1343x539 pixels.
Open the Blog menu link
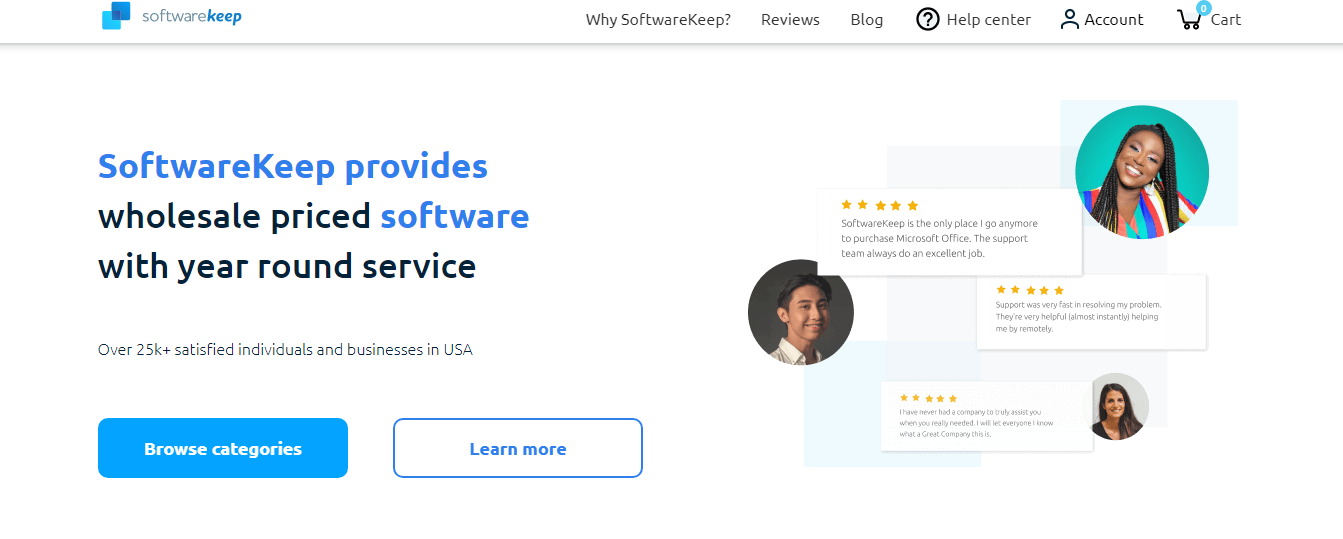(867, 20)
